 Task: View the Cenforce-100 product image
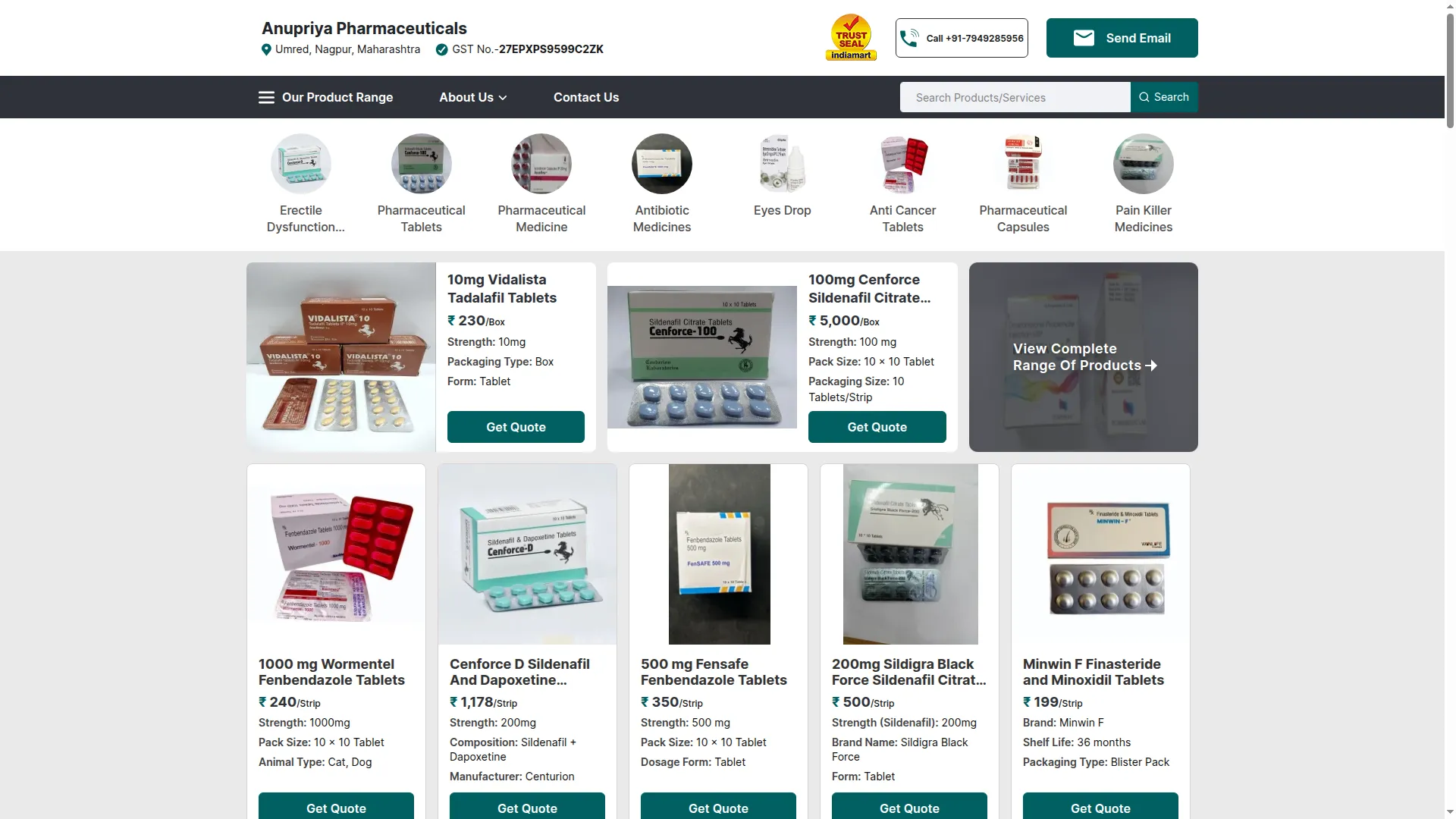point(702,357)
